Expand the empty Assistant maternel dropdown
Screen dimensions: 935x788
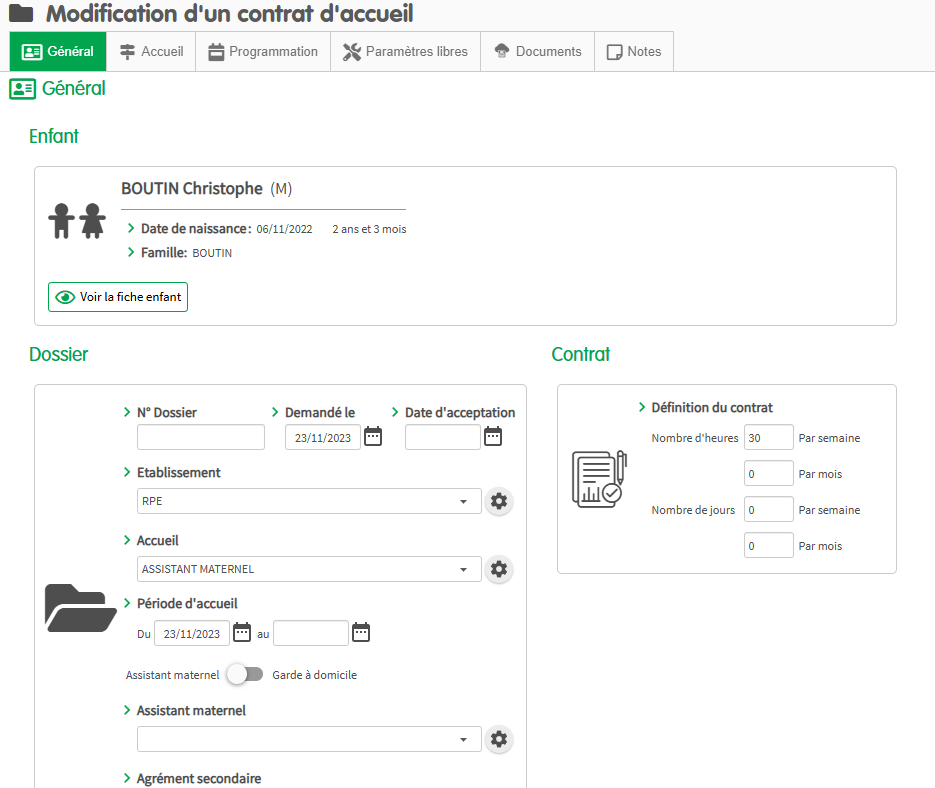[x=309, y=739]
